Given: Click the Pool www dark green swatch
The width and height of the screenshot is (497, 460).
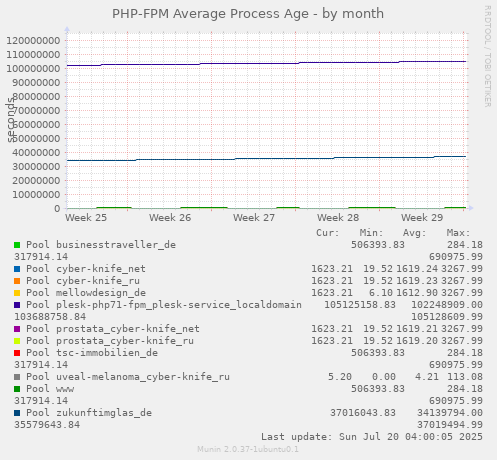Looking at the screenshot, I should pyautogui.click(x=17, y=389).
